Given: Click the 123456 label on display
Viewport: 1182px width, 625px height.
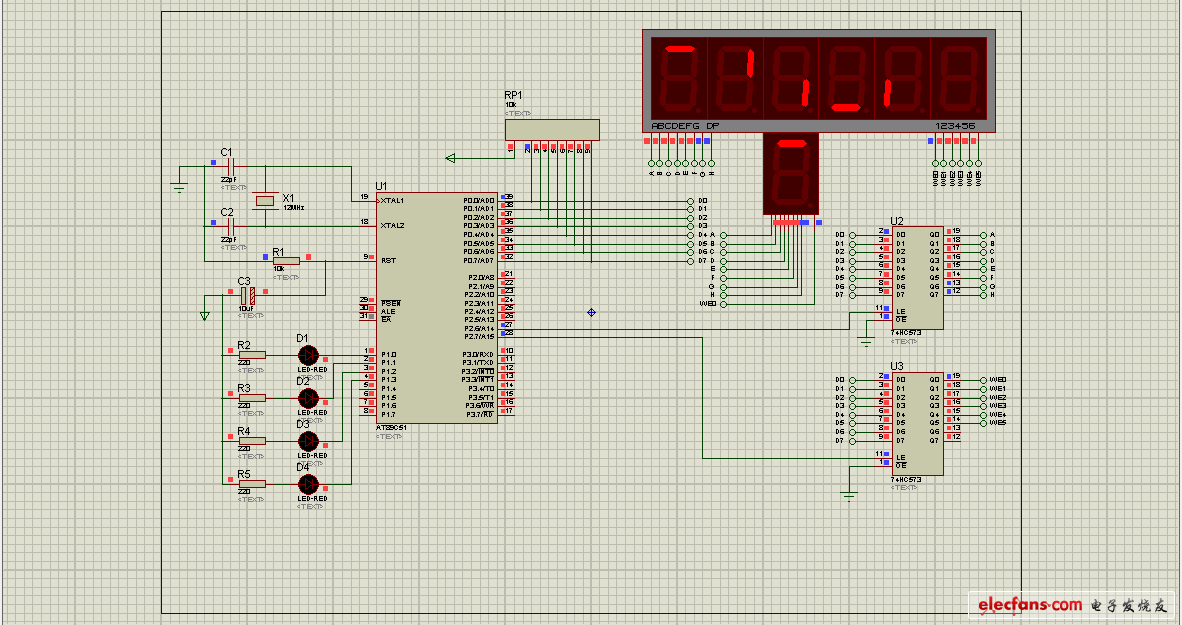Looking at the screenshot, I should click(x=956, y=126).
